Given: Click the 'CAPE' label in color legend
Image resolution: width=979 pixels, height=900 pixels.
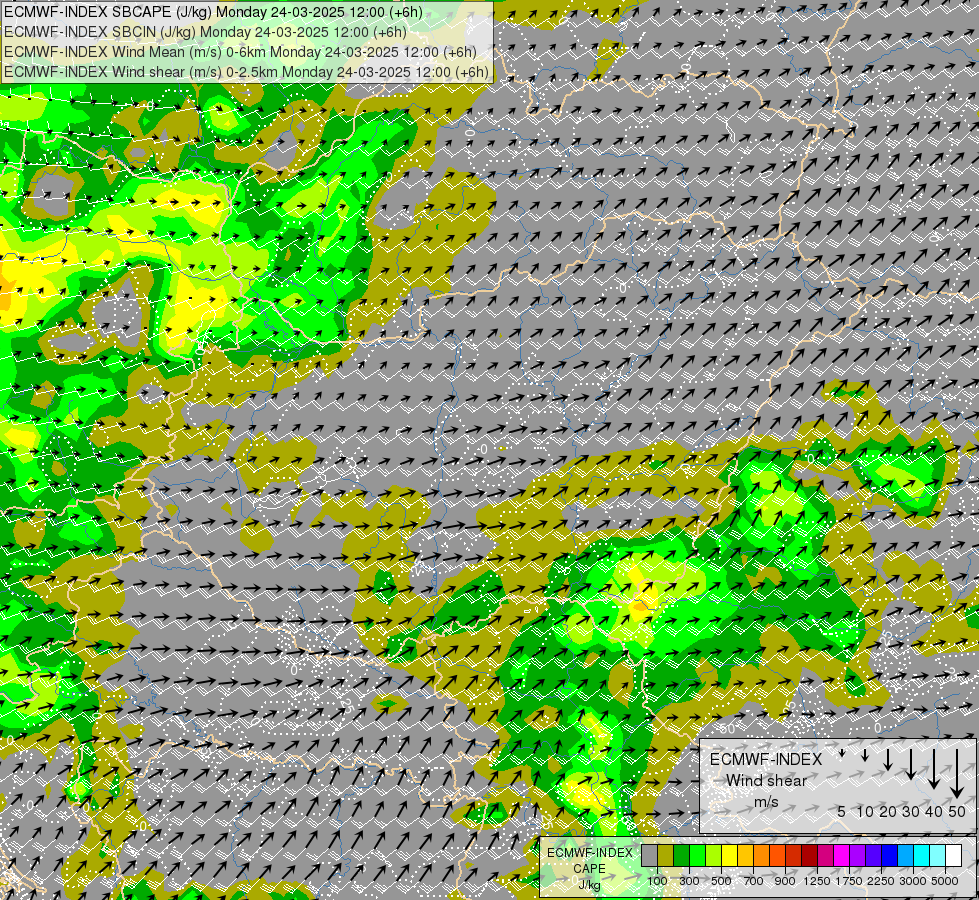Looking at the screenshot, I should click(x=590, y=869).
